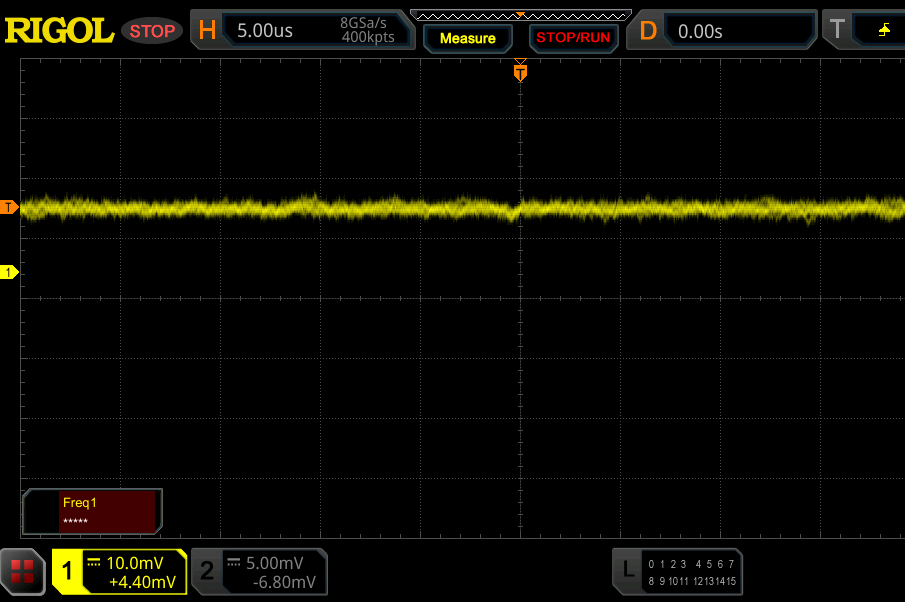Click the yellow channel 1 waveform trace
The width and height of the screenshot is (905, 602).
462,208
